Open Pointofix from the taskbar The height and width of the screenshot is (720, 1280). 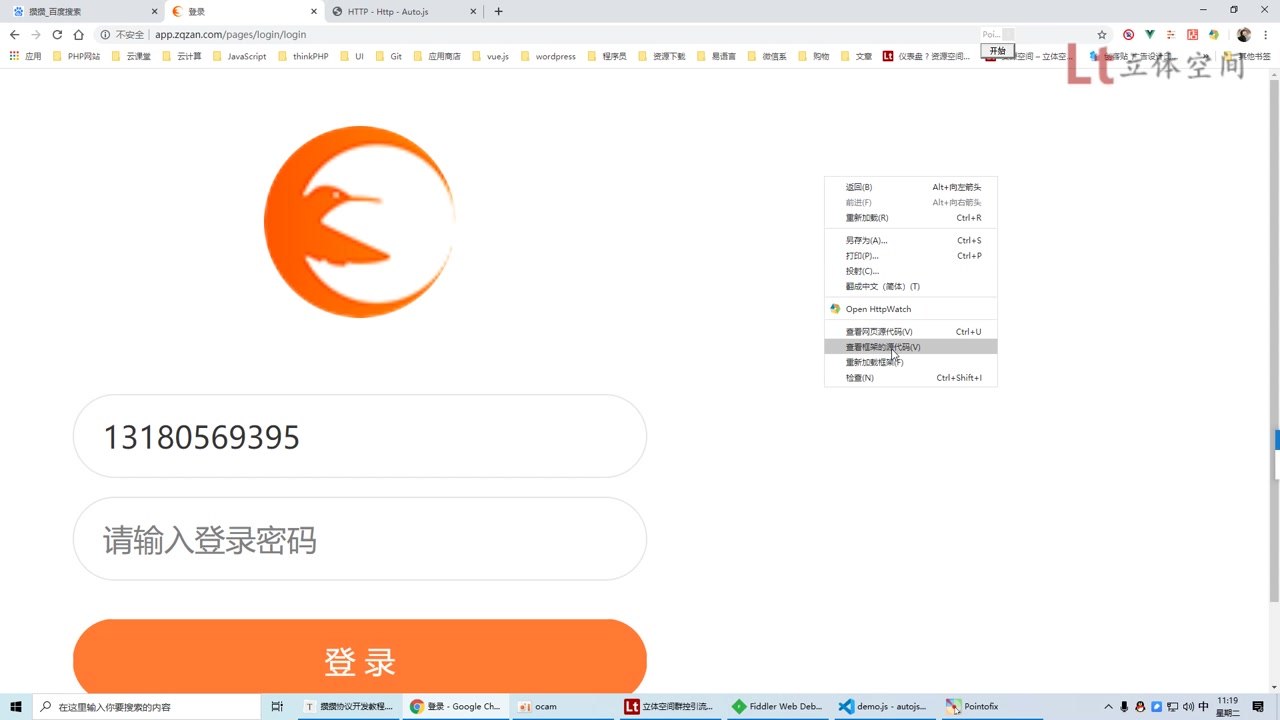coord(991,706)
